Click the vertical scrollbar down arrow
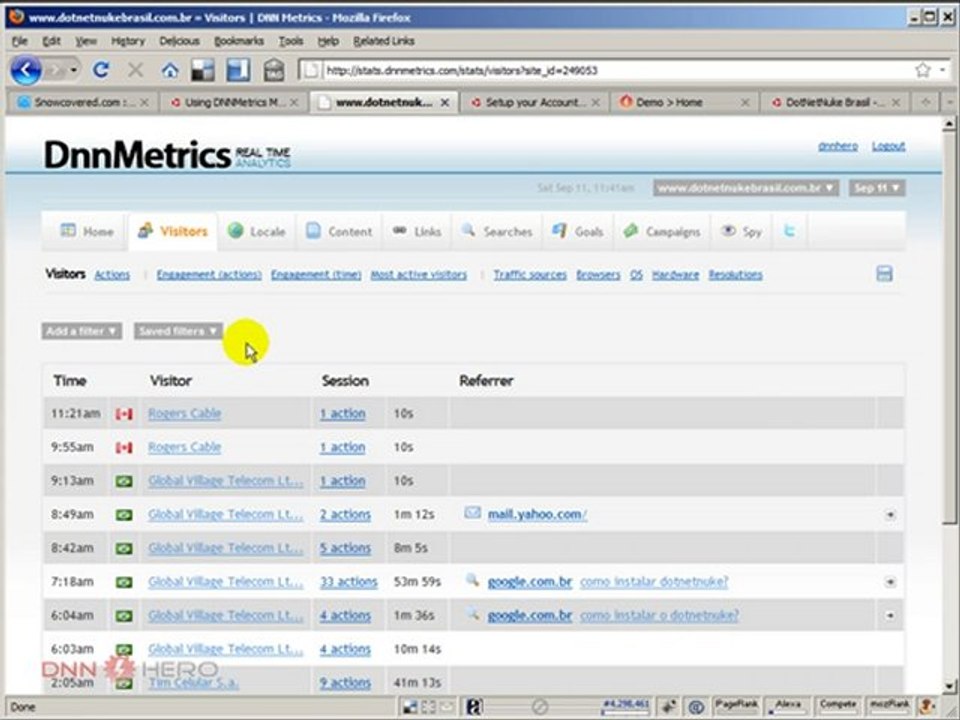Viewport: 960px width, 720px height. coord(949,686)
